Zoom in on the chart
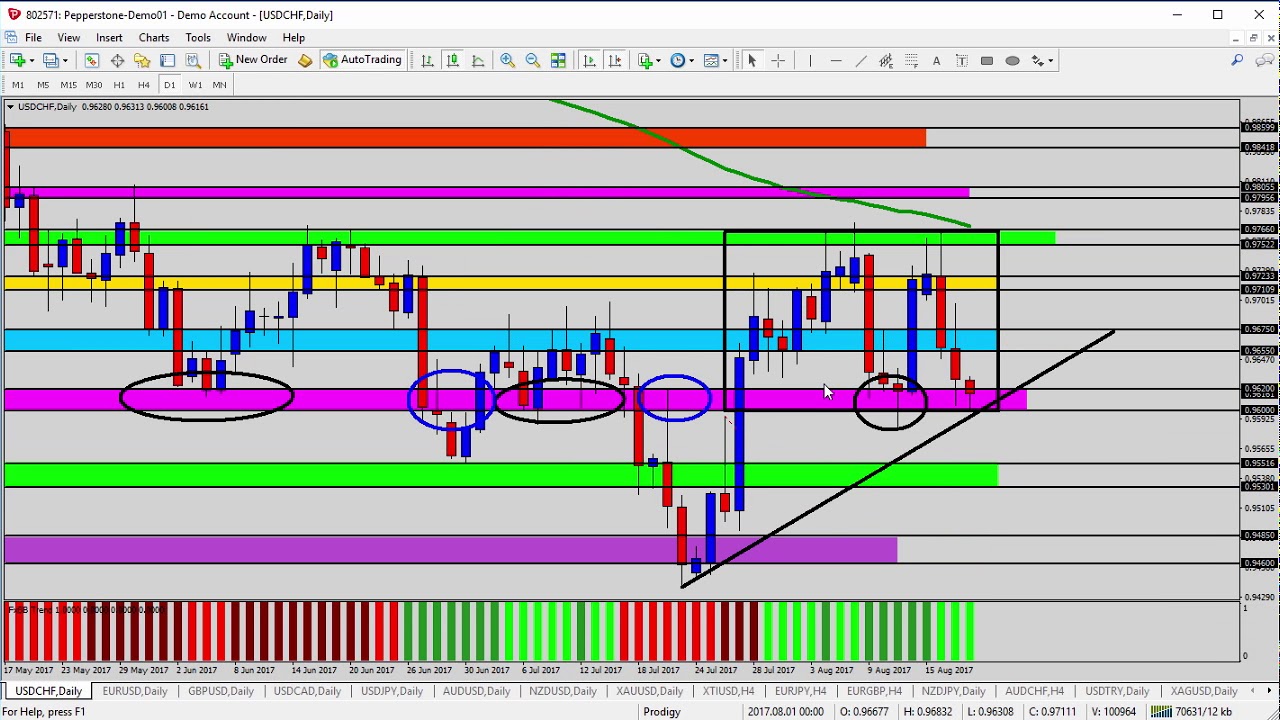 507,60
